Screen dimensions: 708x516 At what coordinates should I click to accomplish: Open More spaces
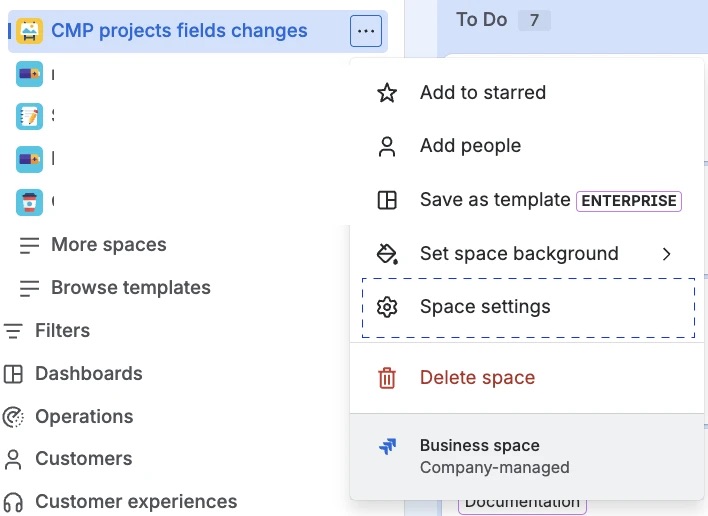108,245
